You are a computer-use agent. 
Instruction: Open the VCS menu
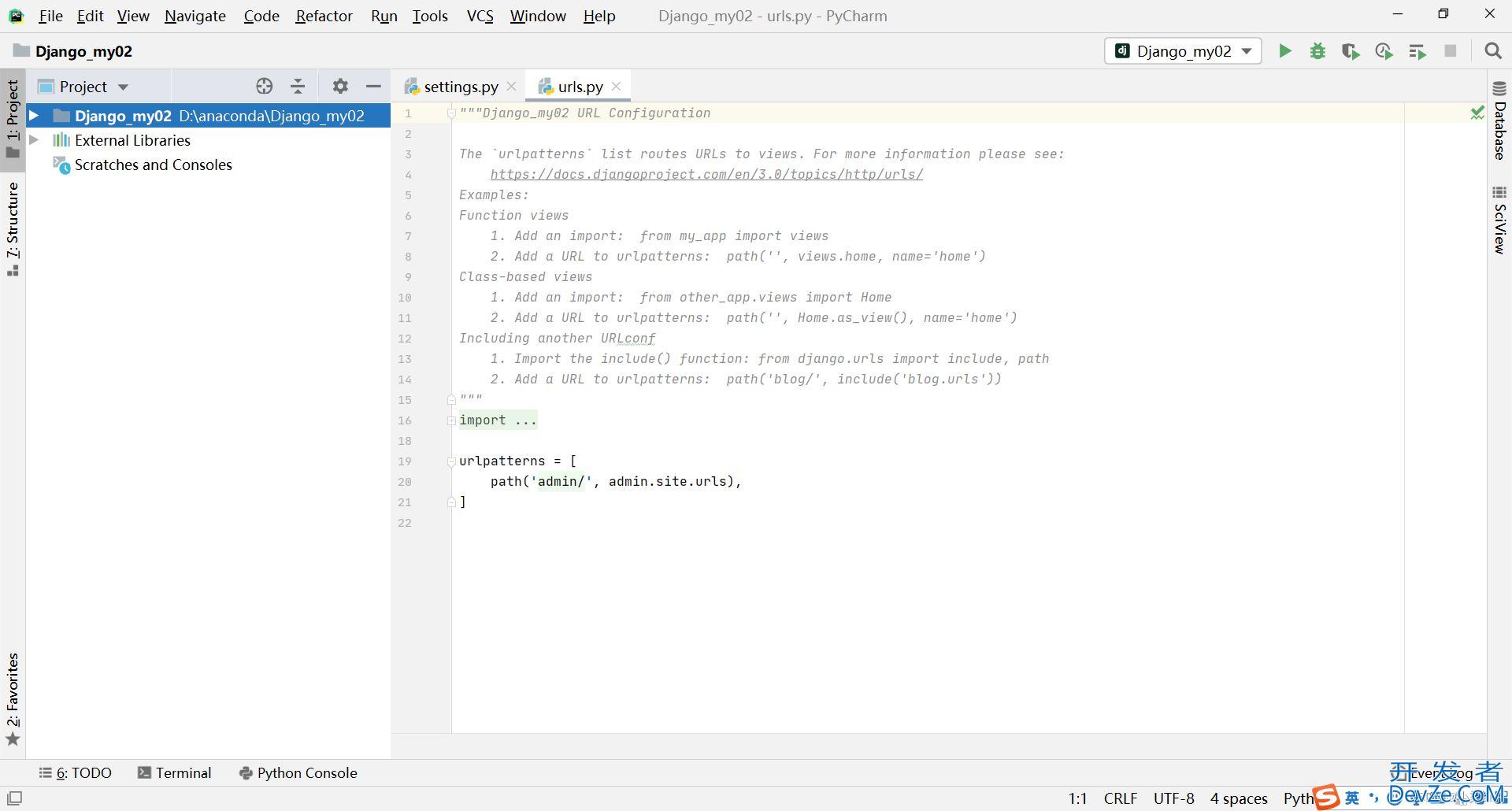click(480, 16)
